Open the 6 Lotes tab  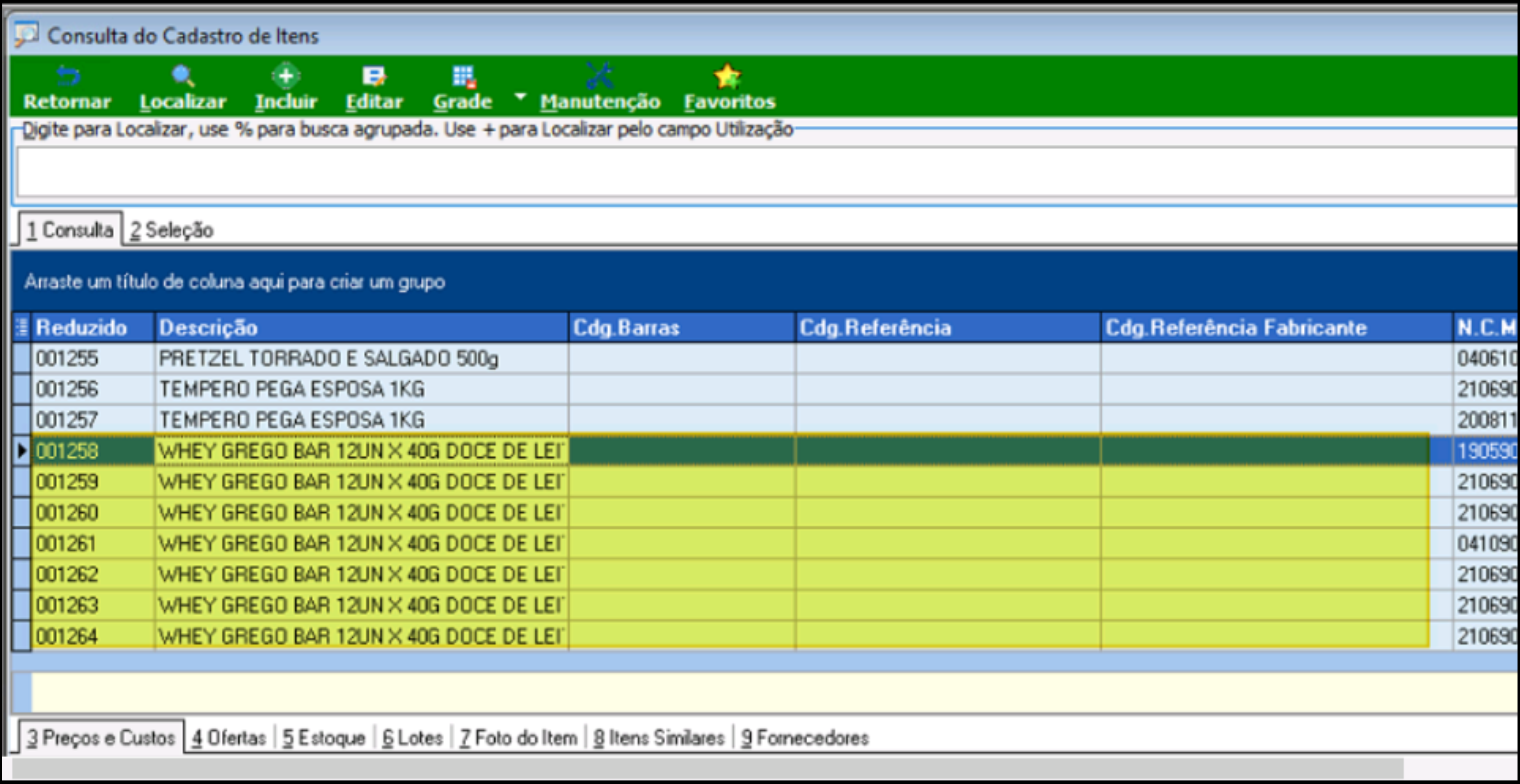pos(412,738)
